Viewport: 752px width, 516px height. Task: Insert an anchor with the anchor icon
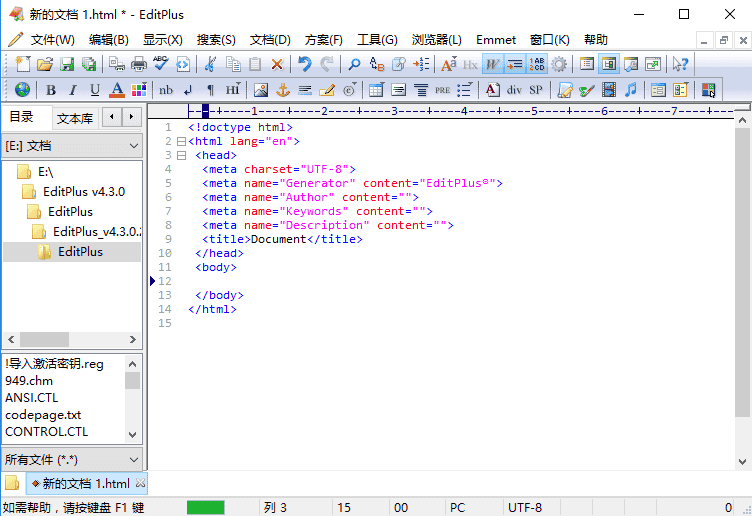(x=282, y=90)
